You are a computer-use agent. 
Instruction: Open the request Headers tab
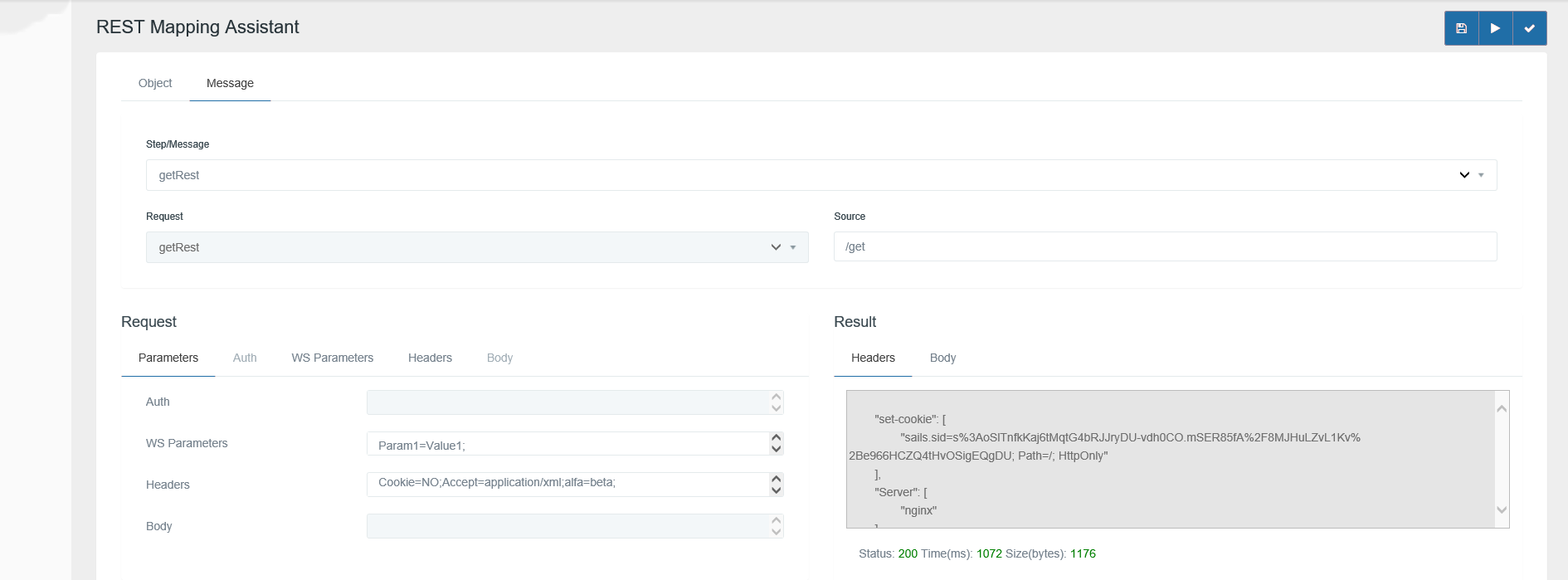coord(430,358)
